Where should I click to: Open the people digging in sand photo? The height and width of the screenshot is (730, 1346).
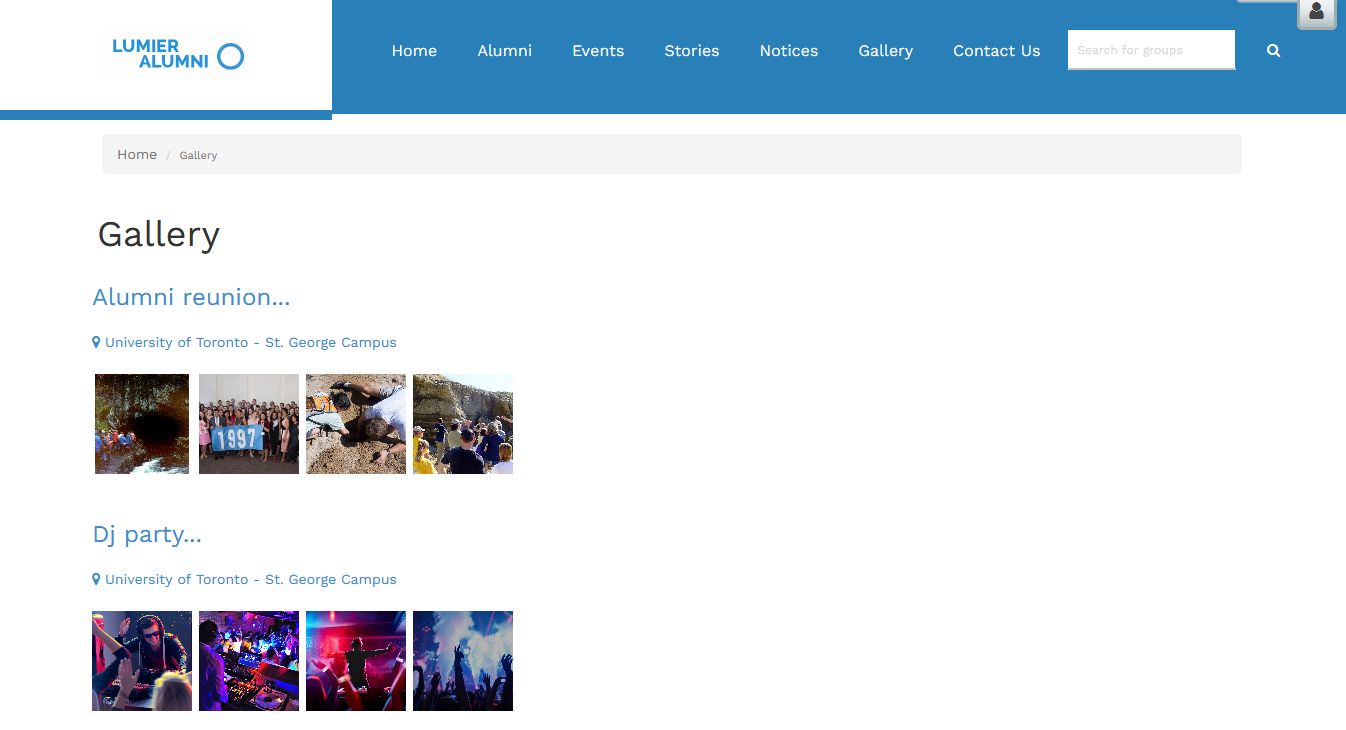356,424
